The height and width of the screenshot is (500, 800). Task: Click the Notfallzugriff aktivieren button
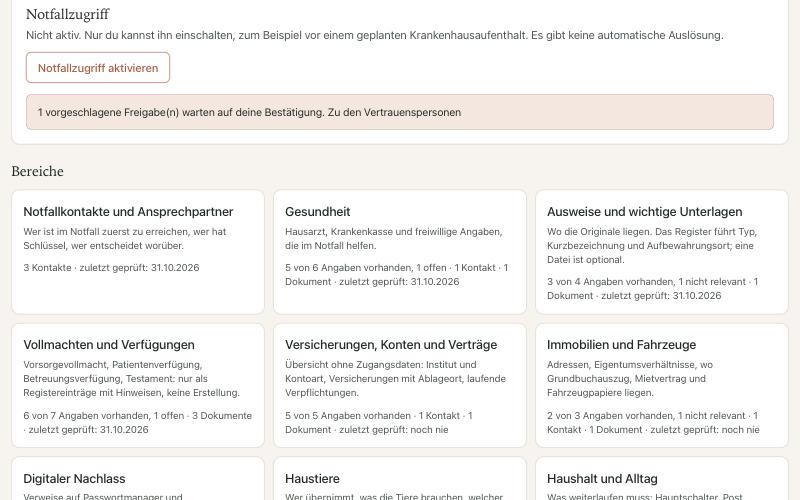coord(98,68)
